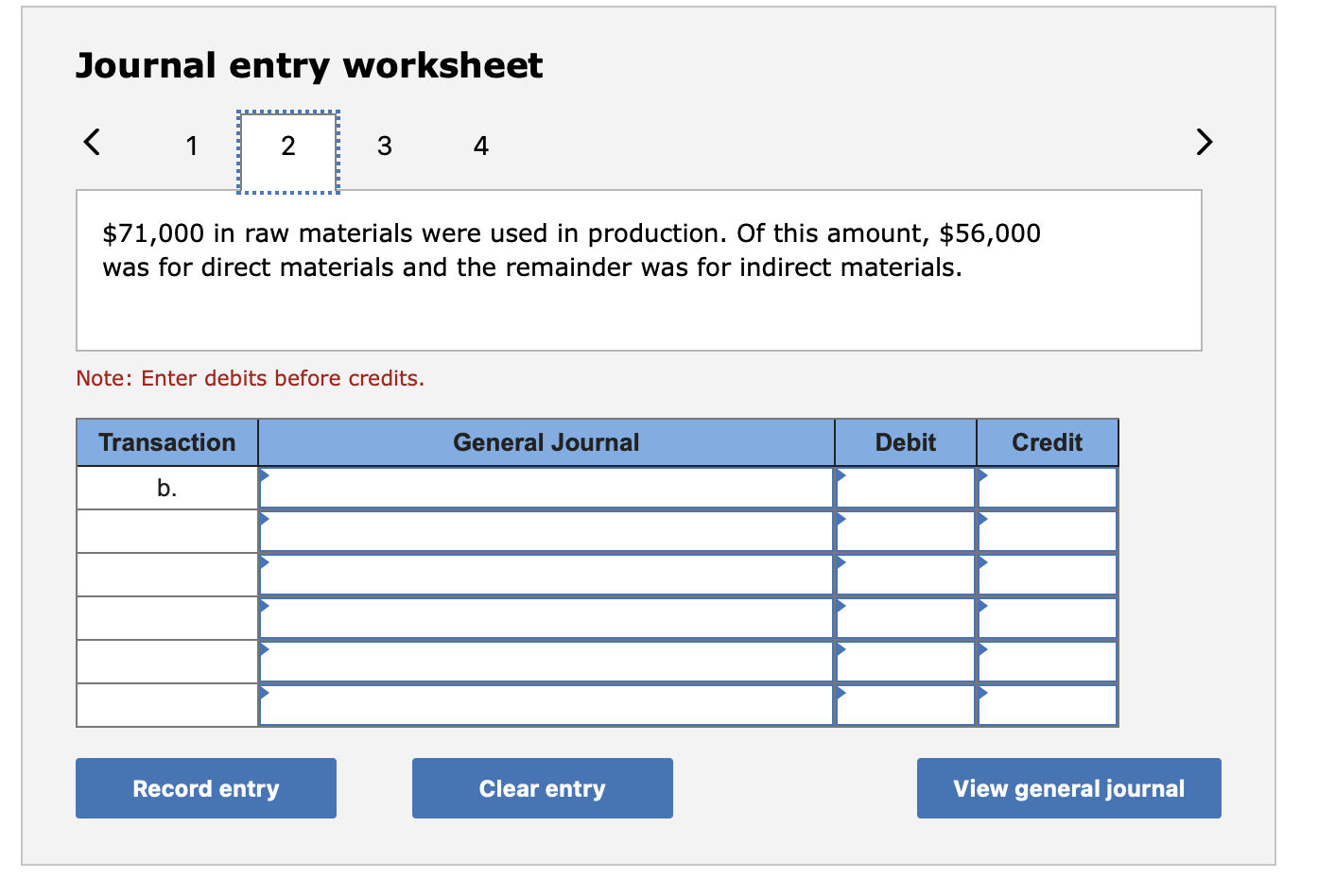Click the Record entry button
Image resolution: width=1335 pixels, height=896 pixels.
pos(206,787)
